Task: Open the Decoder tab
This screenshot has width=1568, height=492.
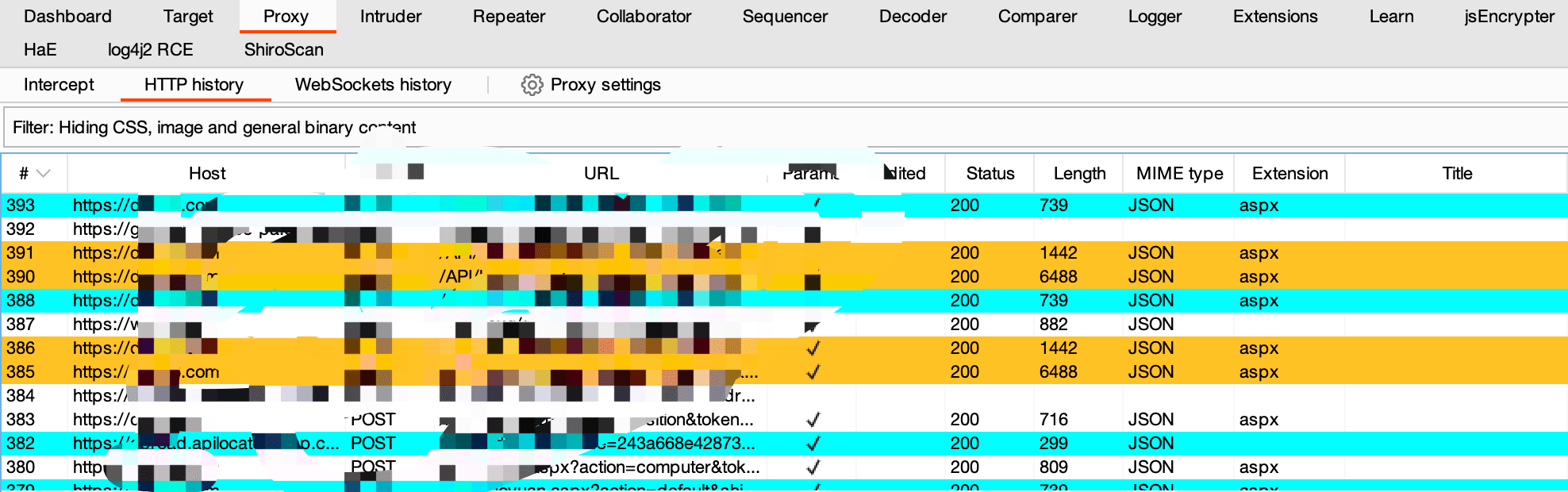Action: (x=913, y=16)
